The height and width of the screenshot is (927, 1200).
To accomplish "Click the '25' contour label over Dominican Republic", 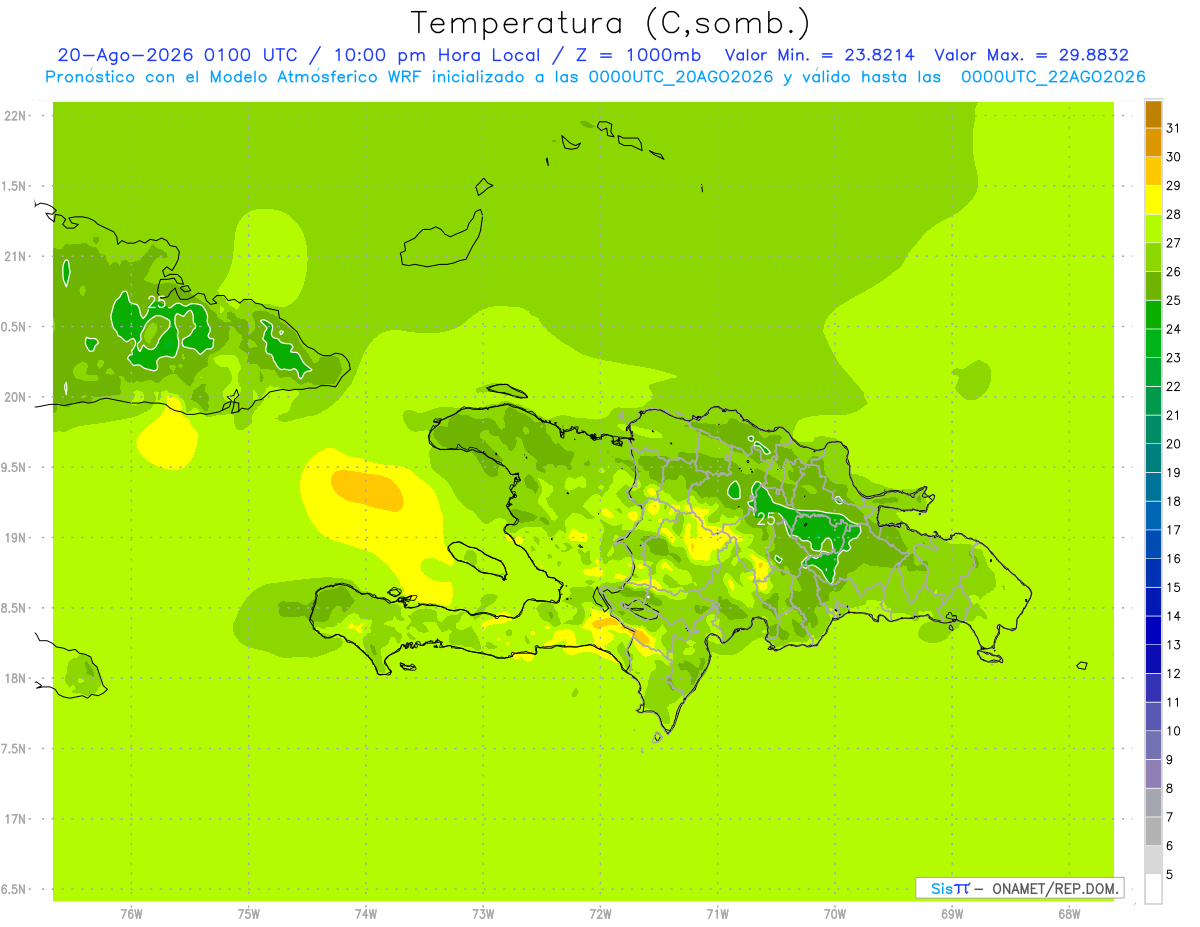I will tap(766, 519).
